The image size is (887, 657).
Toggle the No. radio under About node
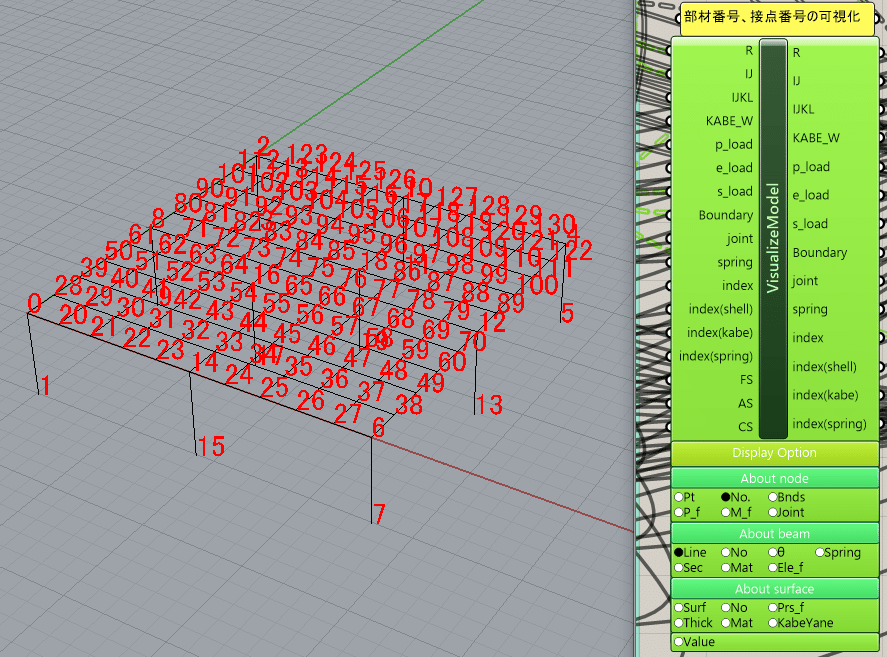(726, 497)
